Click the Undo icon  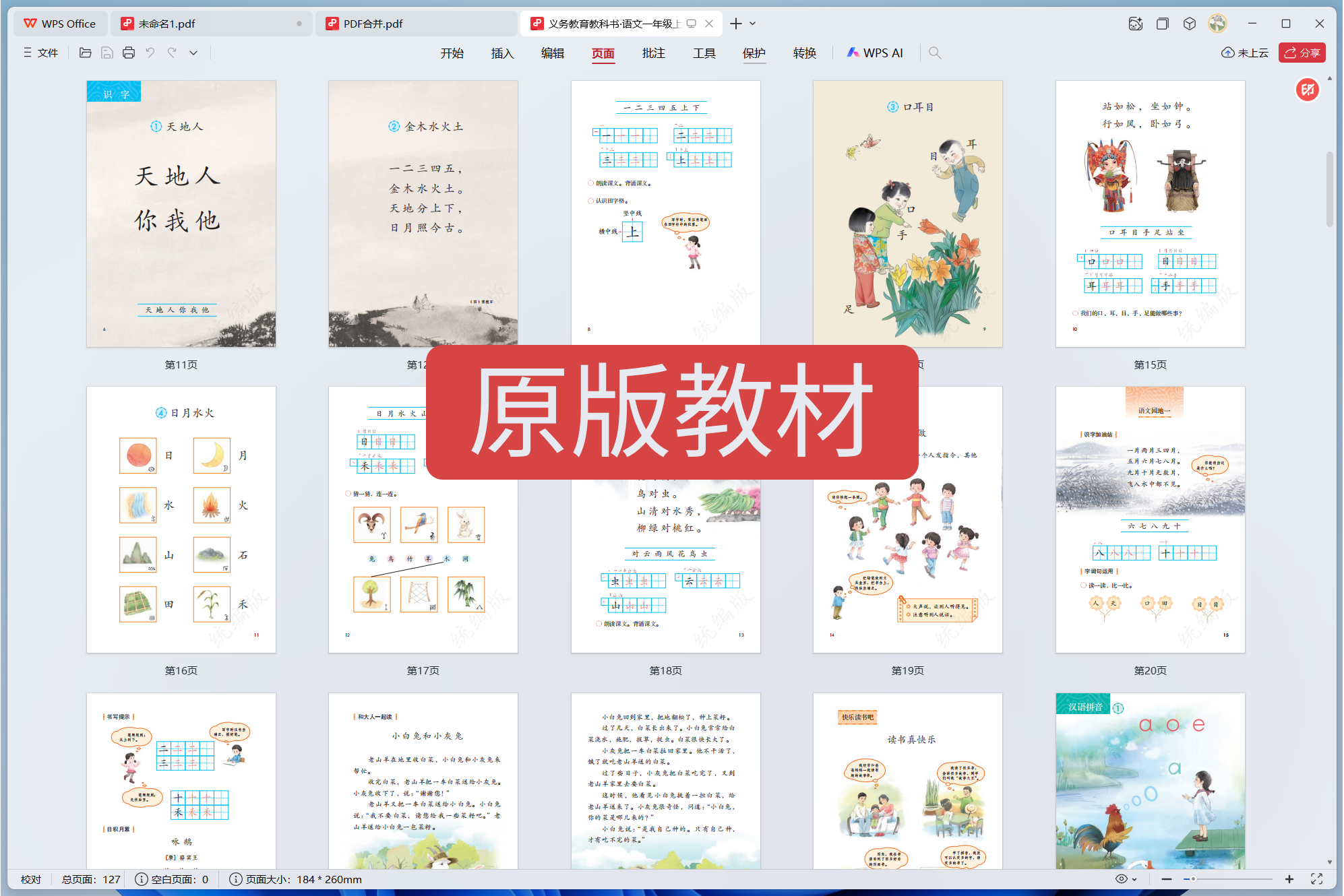pos(150,53)
